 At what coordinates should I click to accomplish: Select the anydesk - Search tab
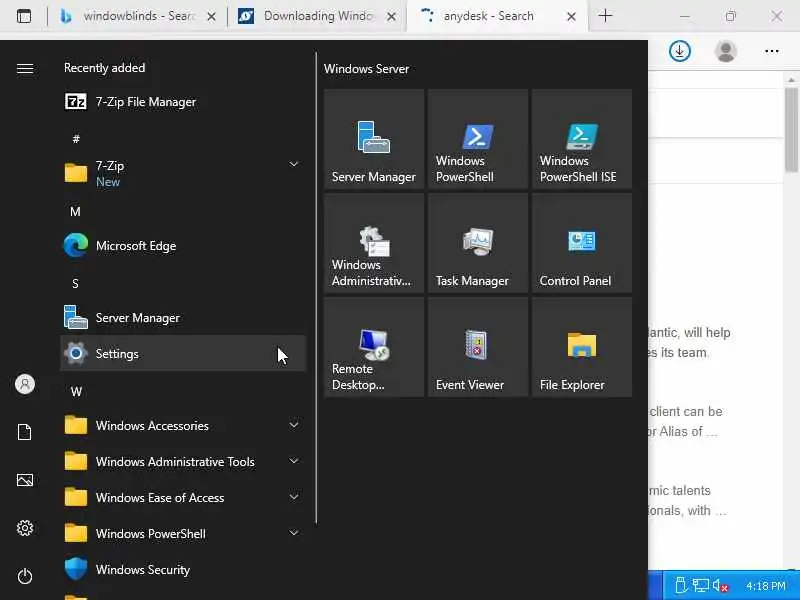[x=497, y=16]
